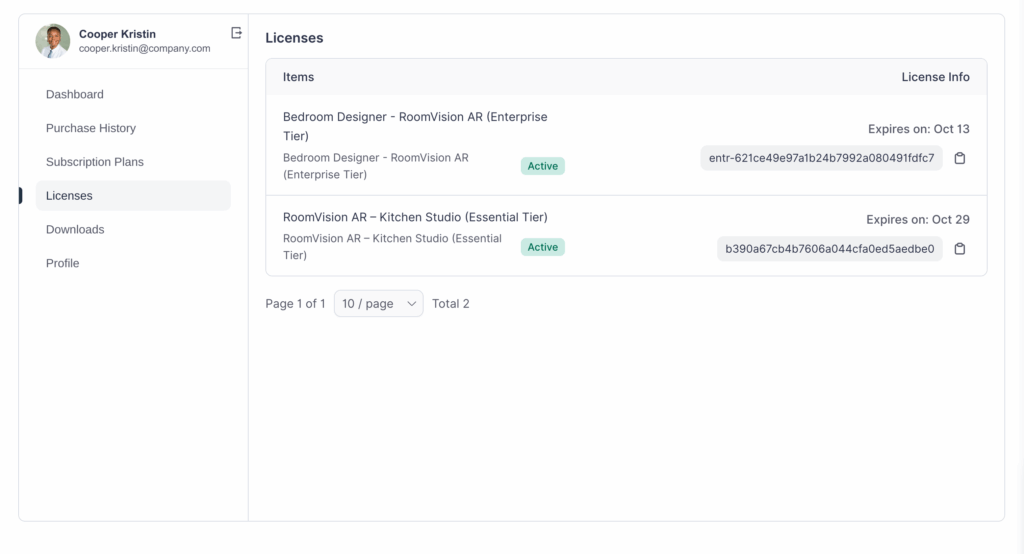Copy the entr-621ce49e license key

coord(959,158)
